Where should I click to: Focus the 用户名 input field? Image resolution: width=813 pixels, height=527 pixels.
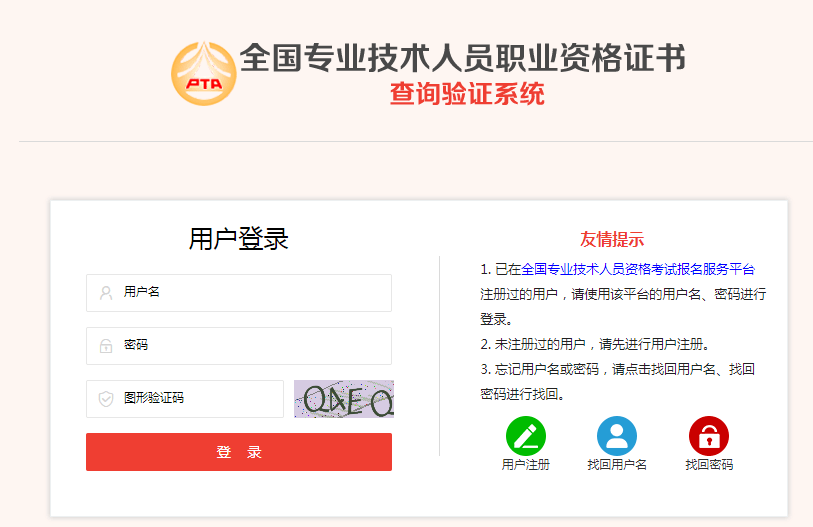(x=239, y=293)
